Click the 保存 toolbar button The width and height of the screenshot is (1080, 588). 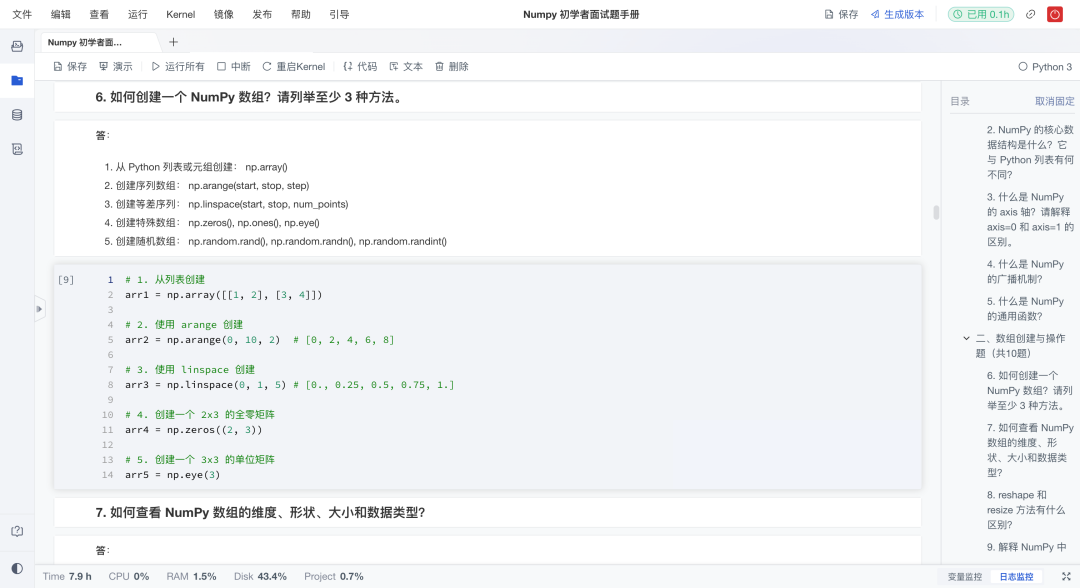click(x=70, y=66)
